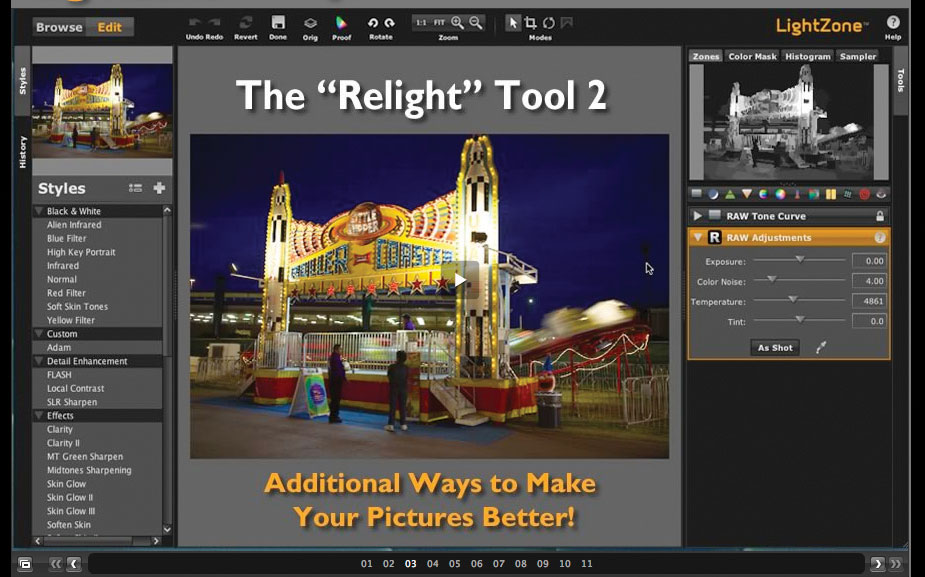Image resolution: width=925 pixels, height=577 pixels.
Task: Switch to the Histogram tab
Action: click(806, 56)
